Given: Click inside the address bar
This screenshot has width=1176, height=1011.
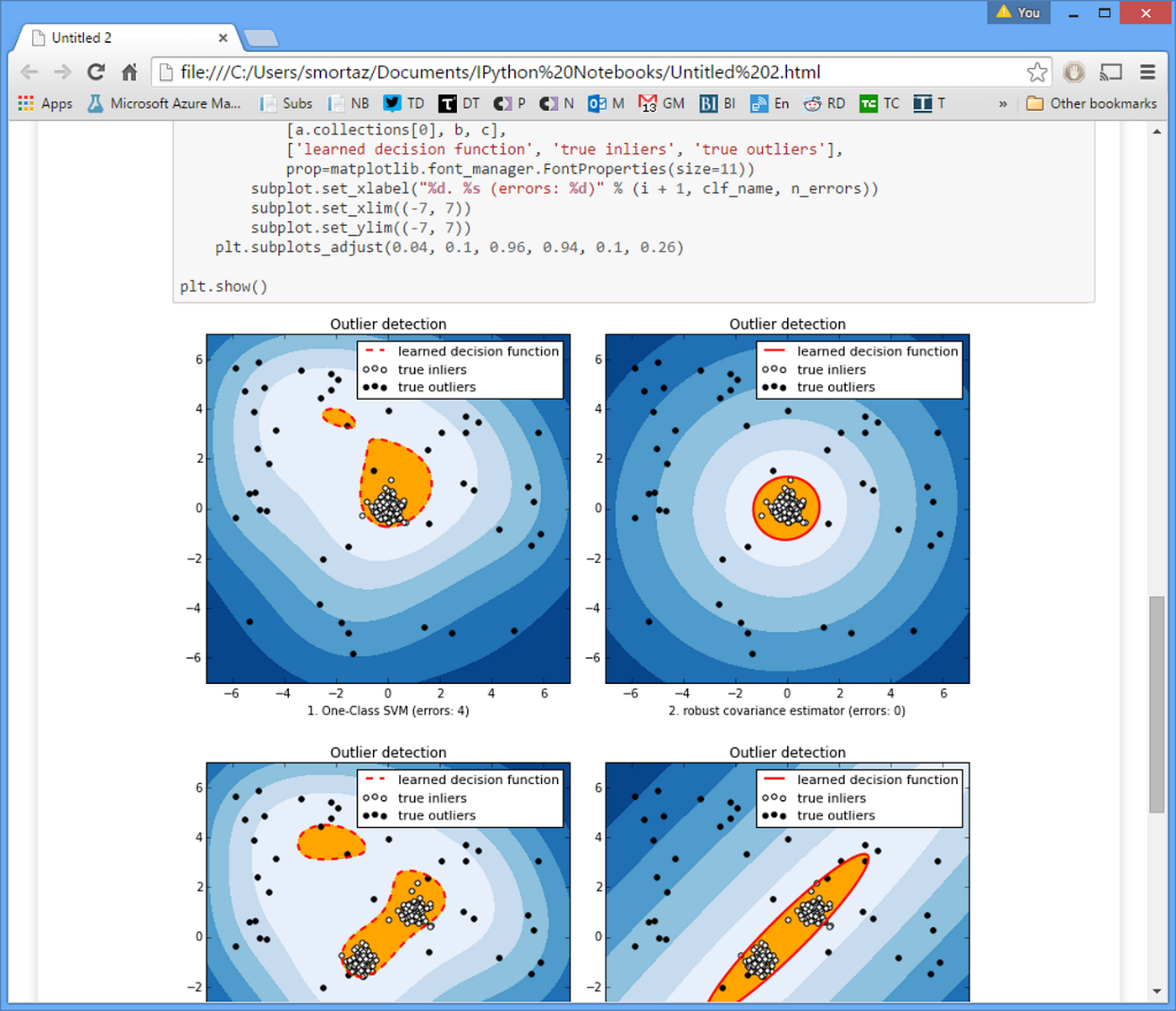Looking at the screenshot, I should [504, 71].
